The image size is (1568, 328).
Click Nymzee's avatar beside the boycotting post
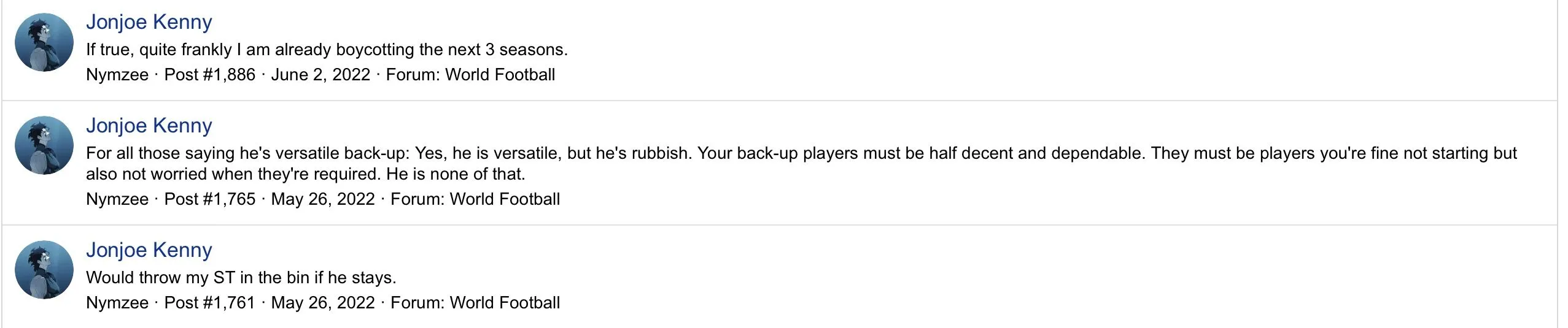tap(44, 42)
